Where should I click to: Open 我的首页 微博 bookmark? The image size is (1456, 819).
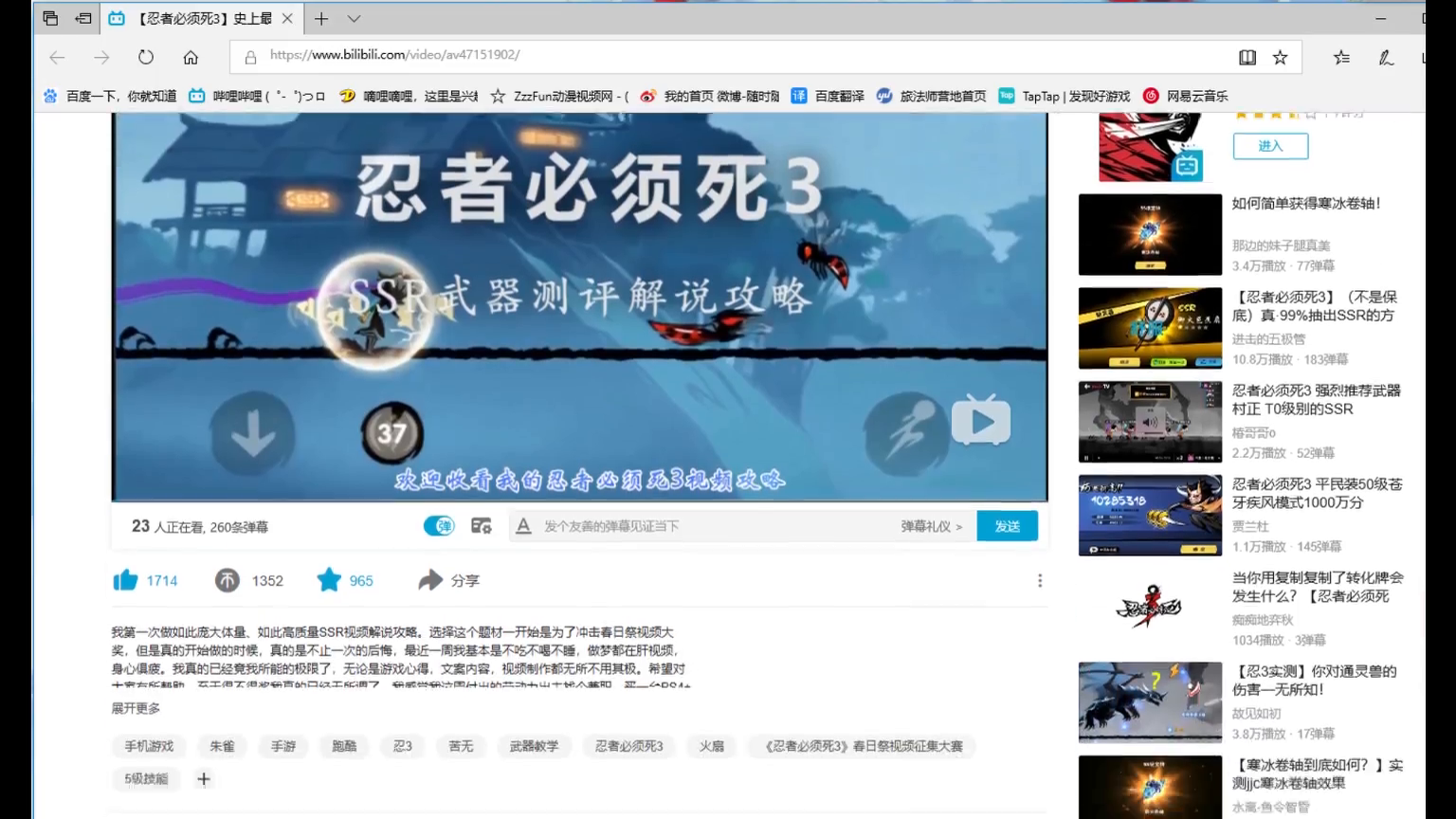tap(710, 96)
